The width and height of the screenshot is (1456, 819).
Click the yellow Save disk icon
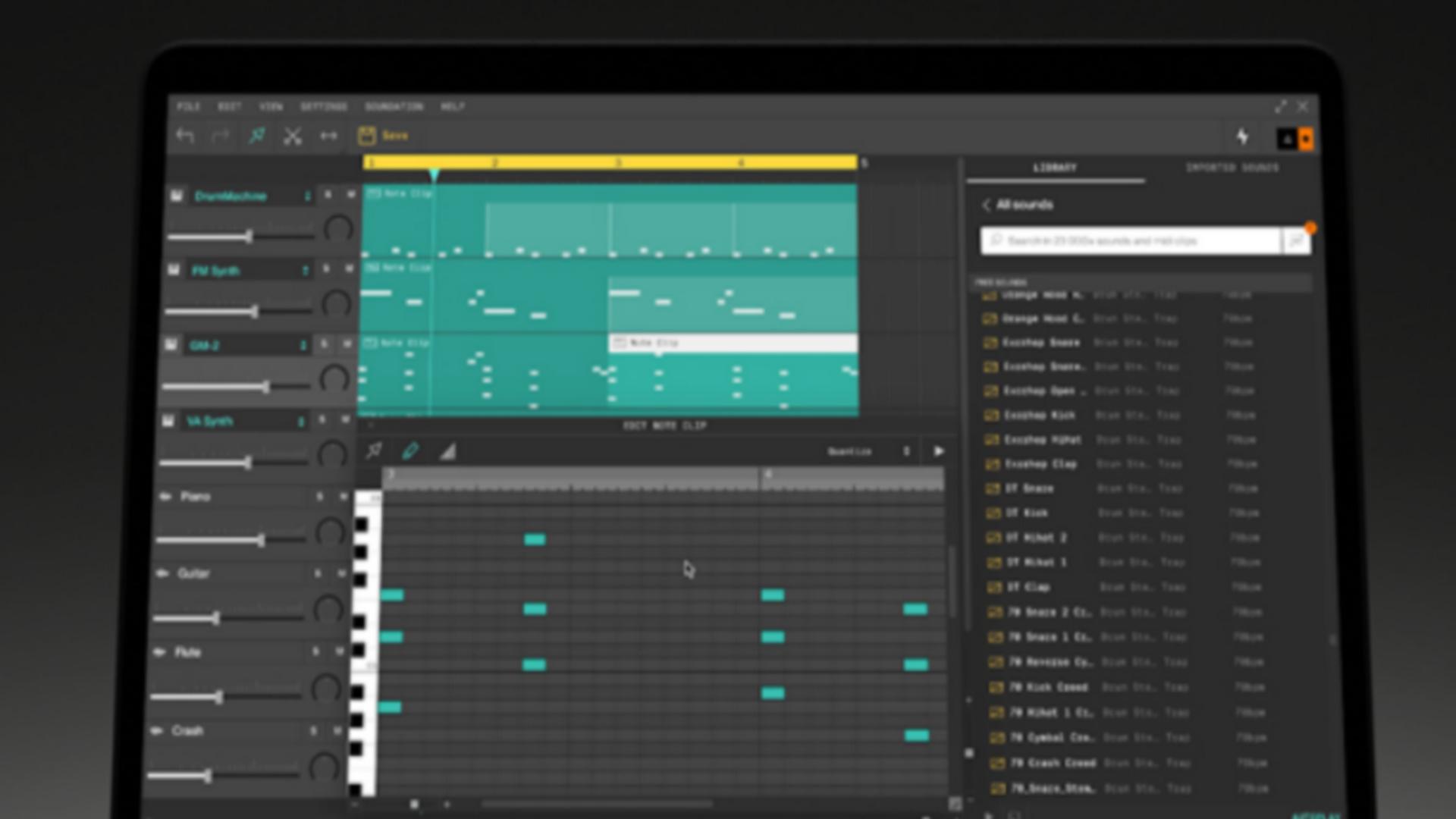pos(366,136)
